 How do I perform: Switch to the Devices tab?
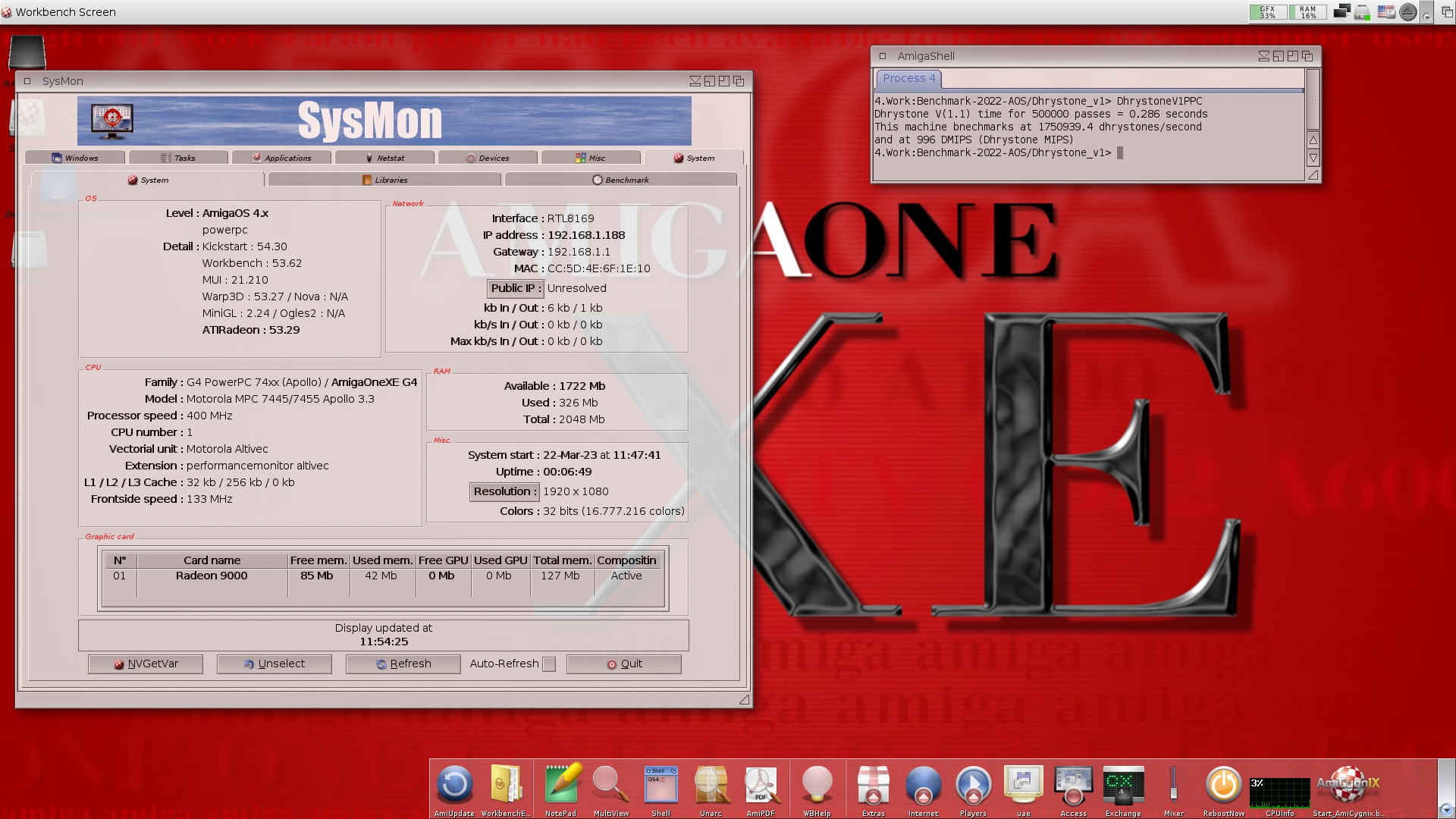488,158
